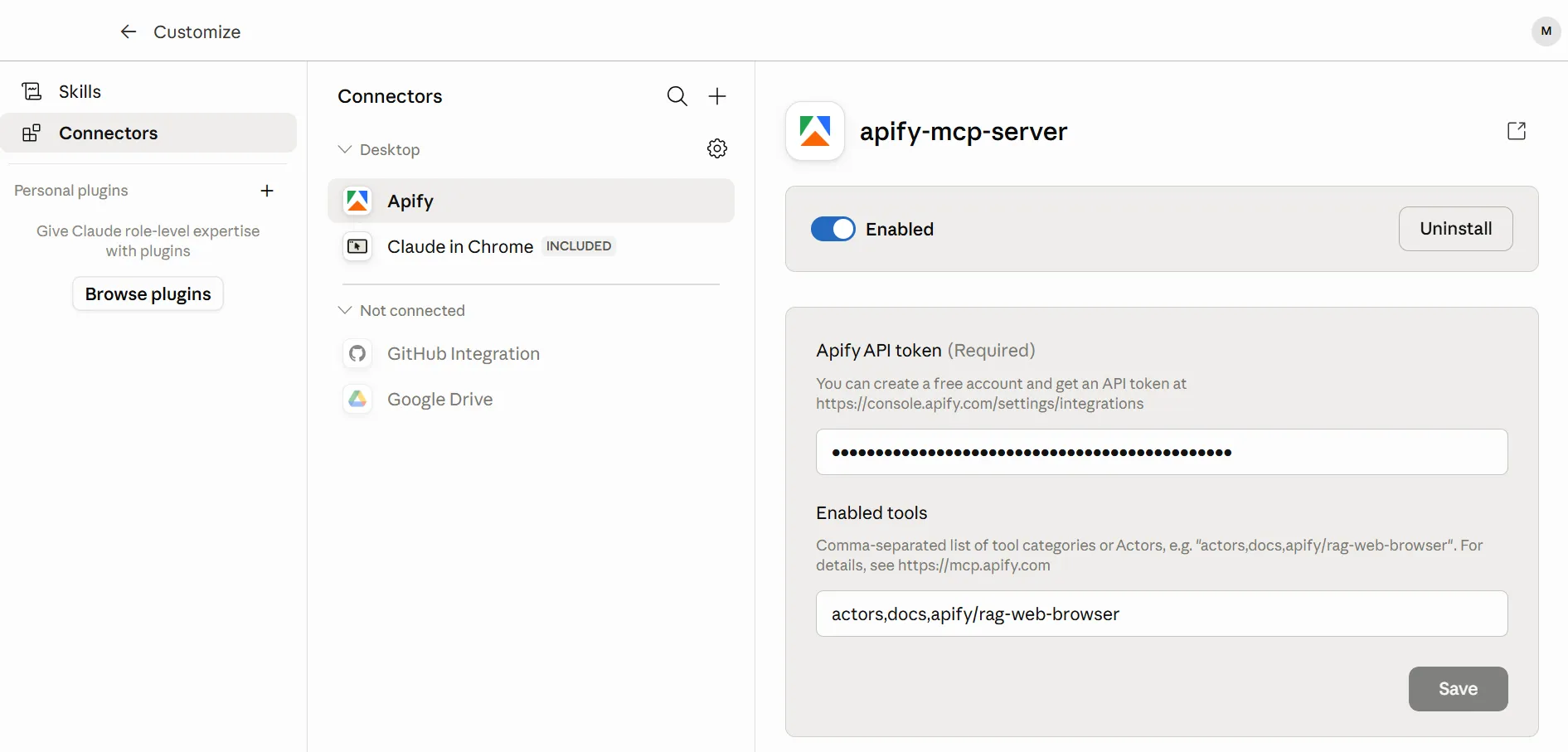Select the Apify connector row

(x=531, y=201)
